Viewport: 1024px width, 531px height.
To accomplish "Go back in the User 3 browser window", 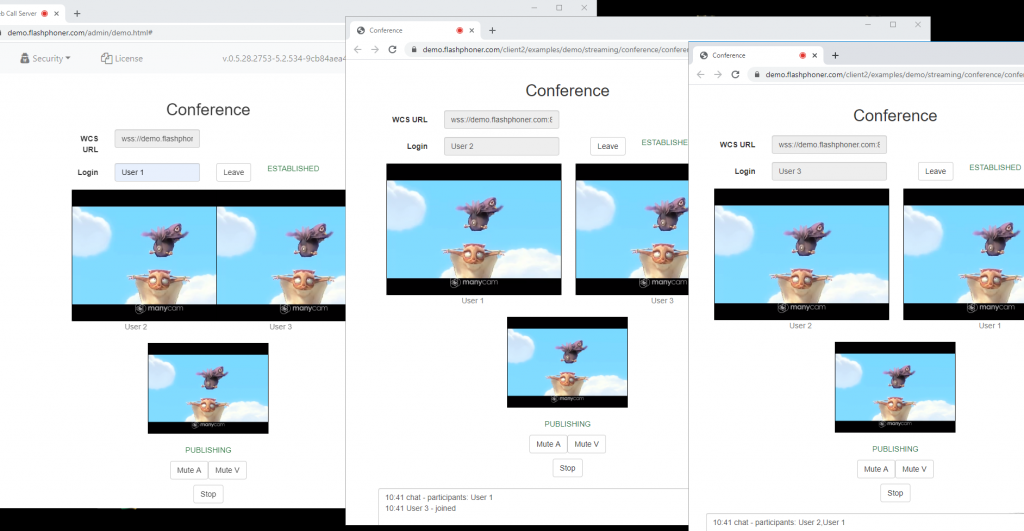I will point(700,74).
